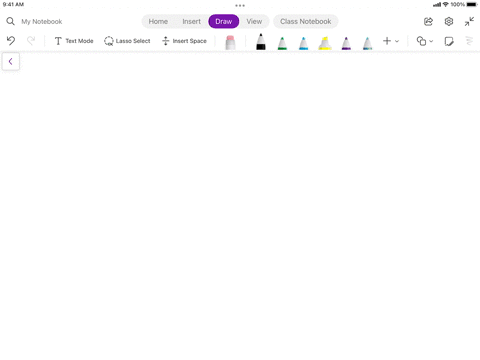The height and width of the screenshot is (360, 480).
Task: Pick the purple pen
Action: click(346, 43)
